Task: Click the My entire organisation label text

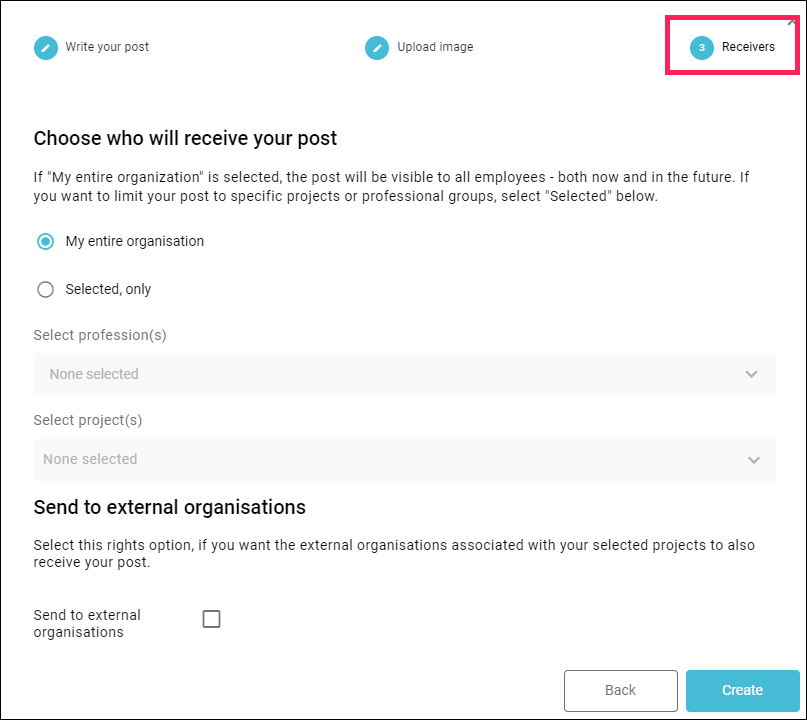Action: [135, 241]
